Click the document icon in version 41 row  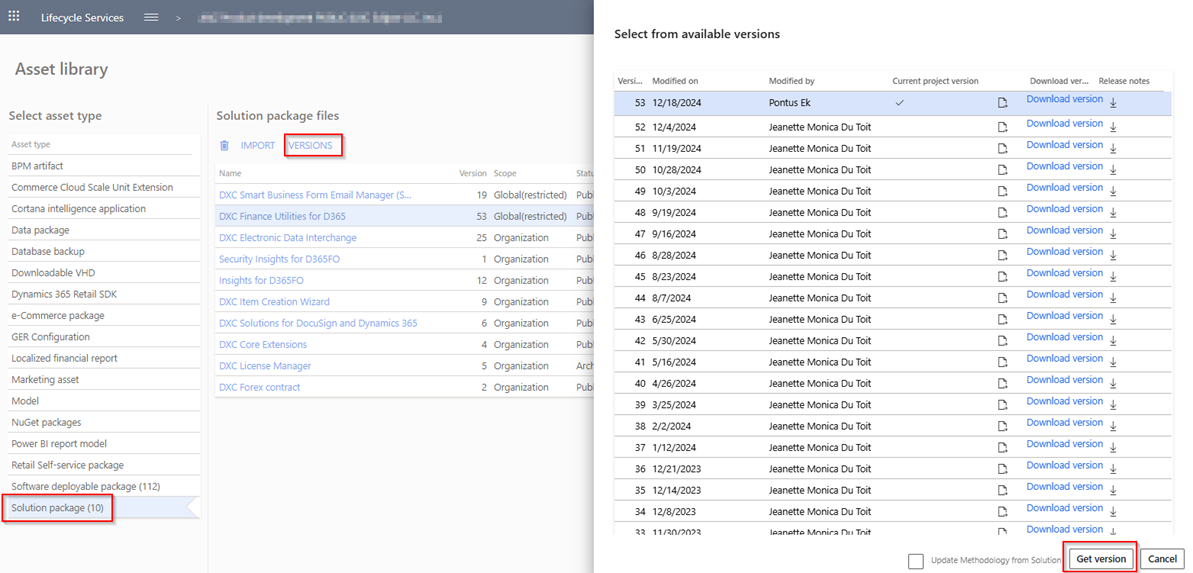pyautogui.click(x=1003, y=362)
